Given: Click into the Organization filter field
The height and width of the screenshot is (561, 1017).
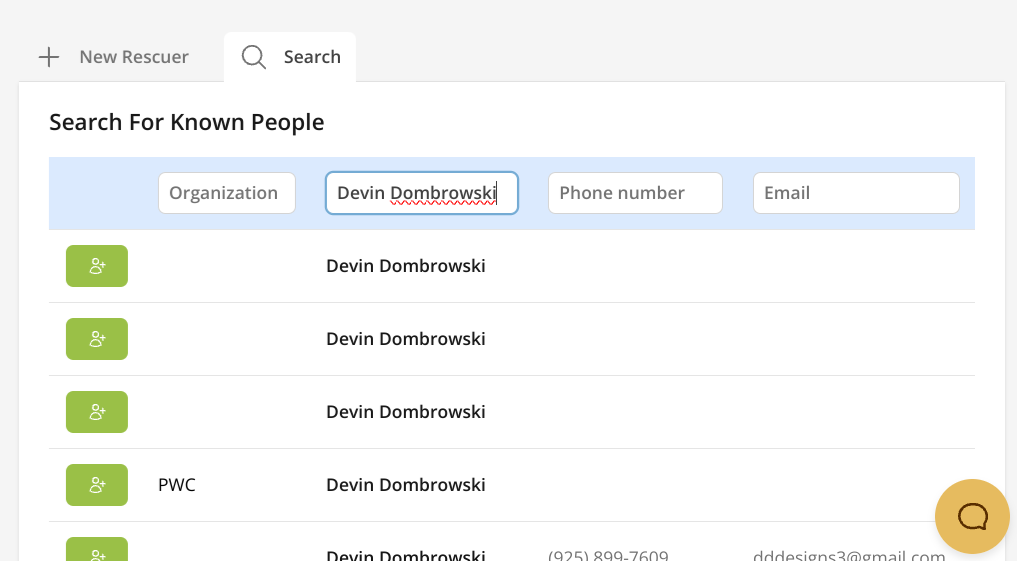Looking at the screenshot, I should pyautogui.click(x=227, y=193).
